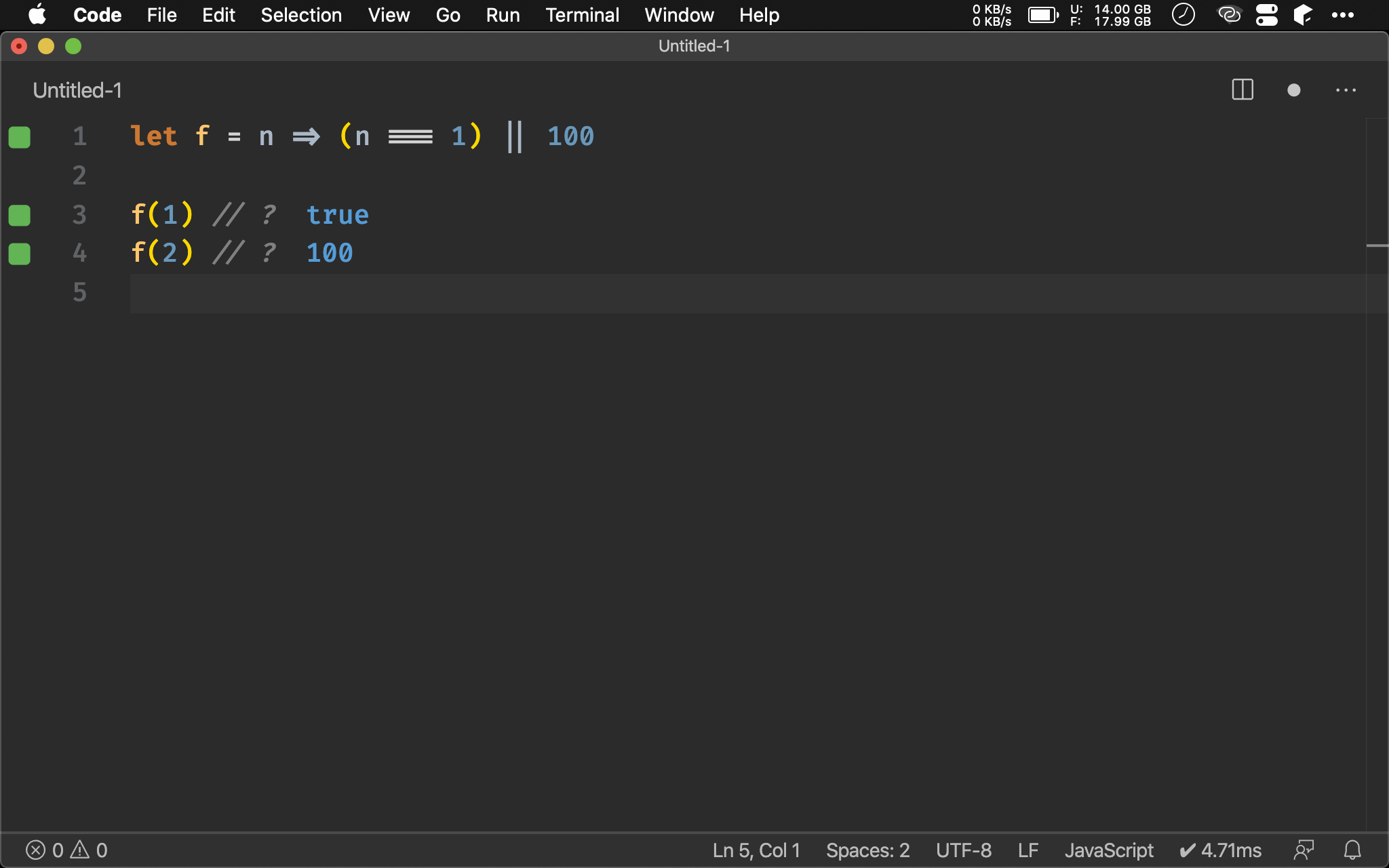
Task: Open the Code application menu
Action: [97, 15]
